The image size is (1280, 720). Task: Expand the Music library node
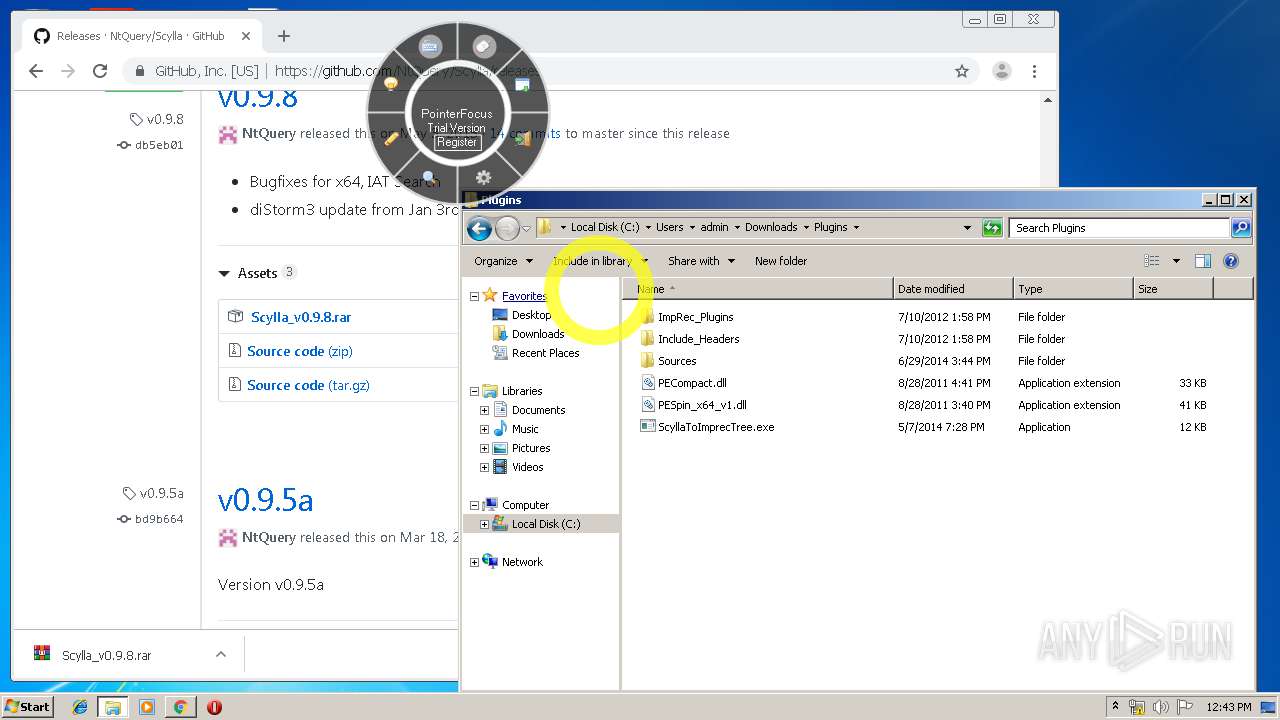(485, 429)
